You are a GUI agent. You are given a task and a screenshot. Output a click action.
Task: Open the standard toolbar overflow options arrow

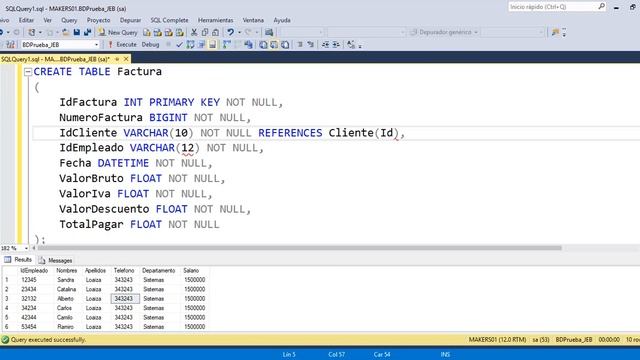tap(564, 33)
